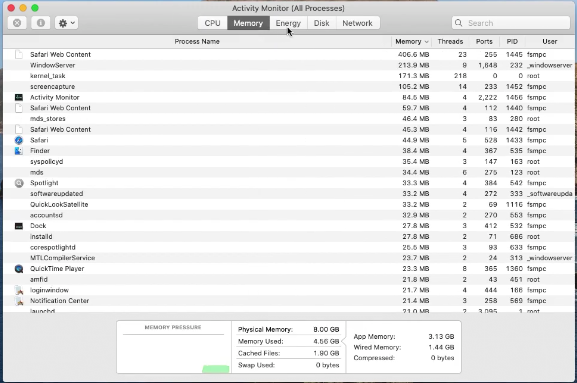
Task: Click document icon of Safari Web Content PID 1440
Action: (19, 108)
